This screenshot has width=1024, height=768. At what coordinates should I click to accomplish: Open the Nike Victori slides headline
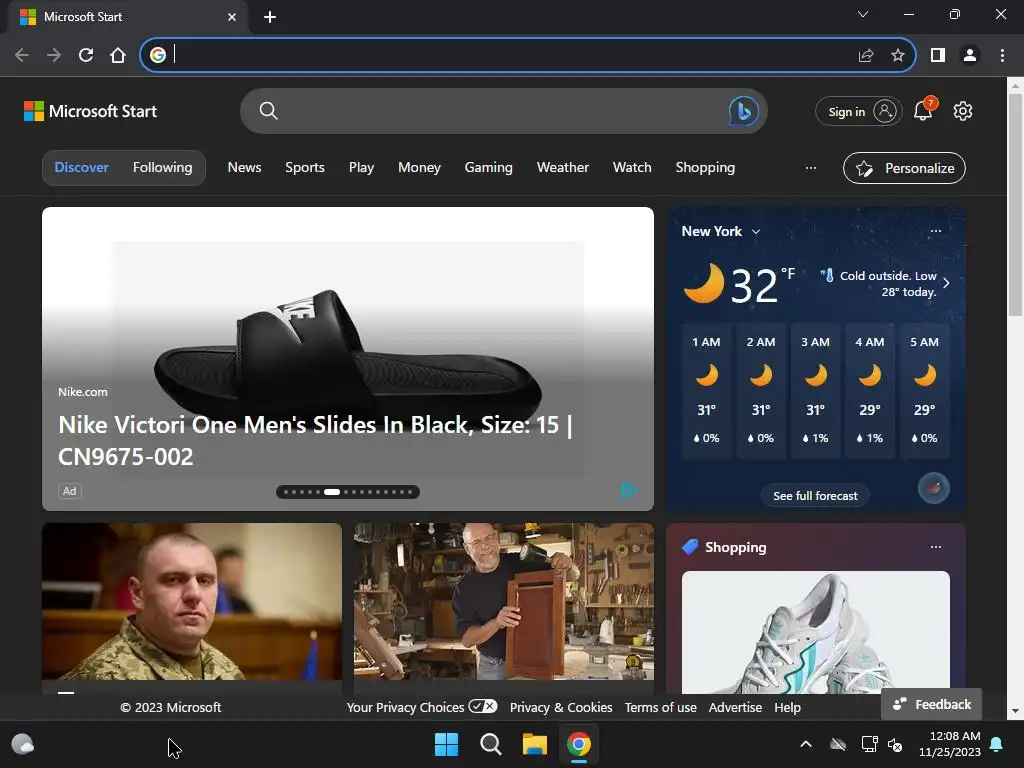(315, 441)
